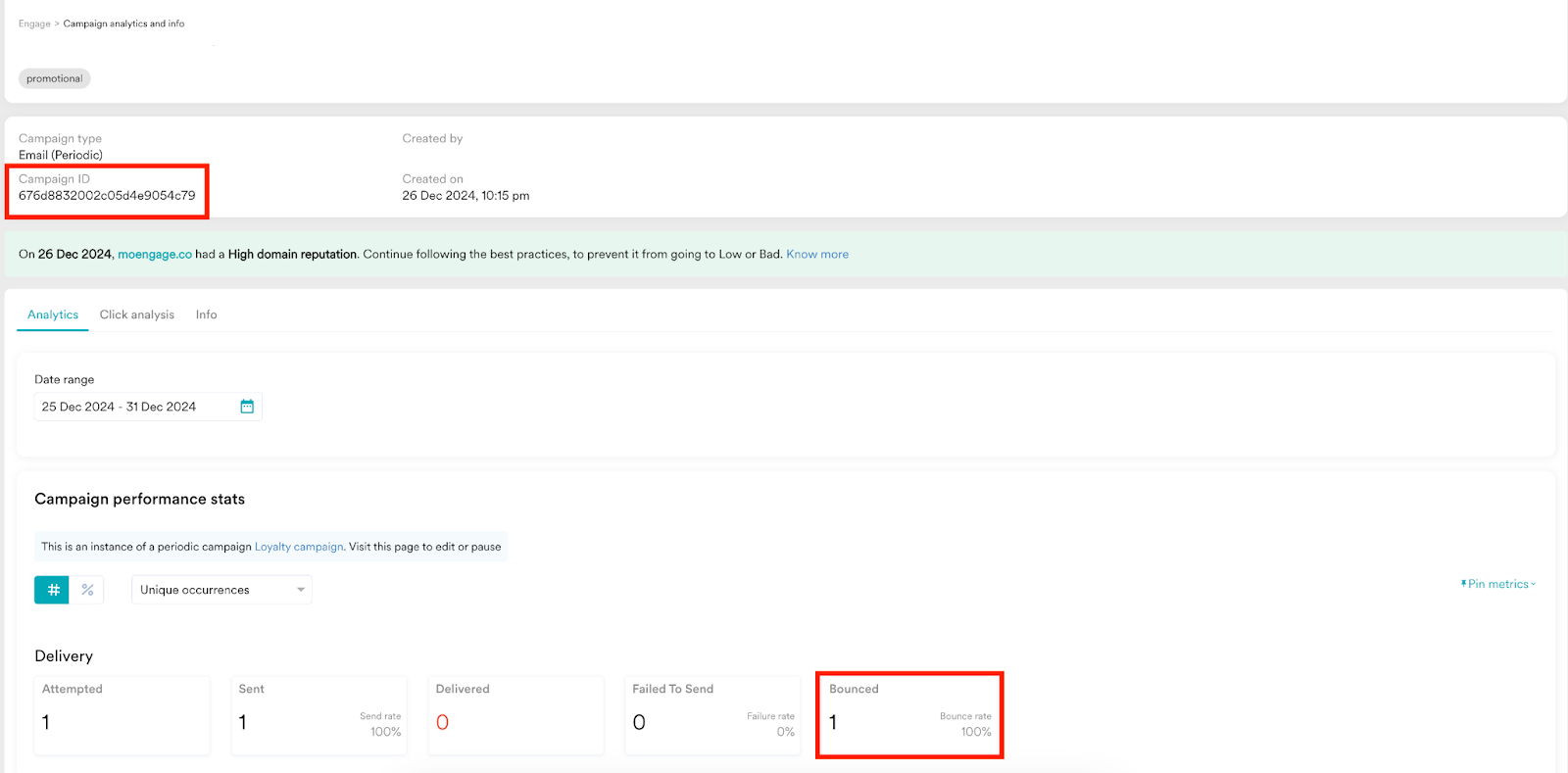Open the Unique occurrences dropdown

point(221,590)
